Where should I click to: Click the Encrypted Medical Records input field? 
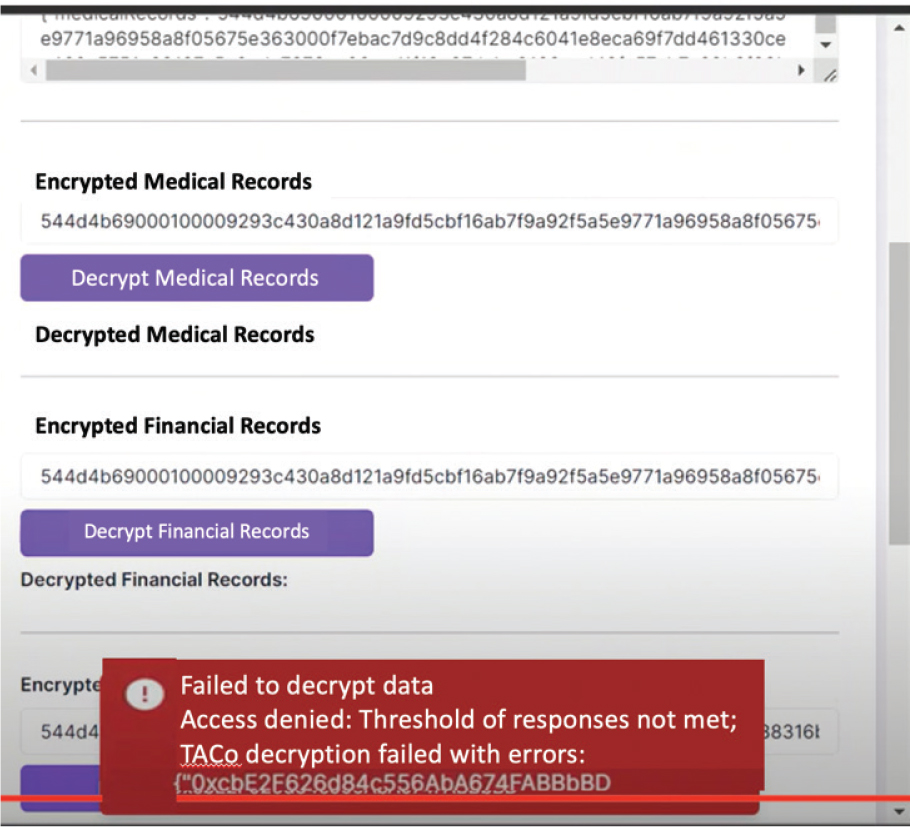pos(428,222)
